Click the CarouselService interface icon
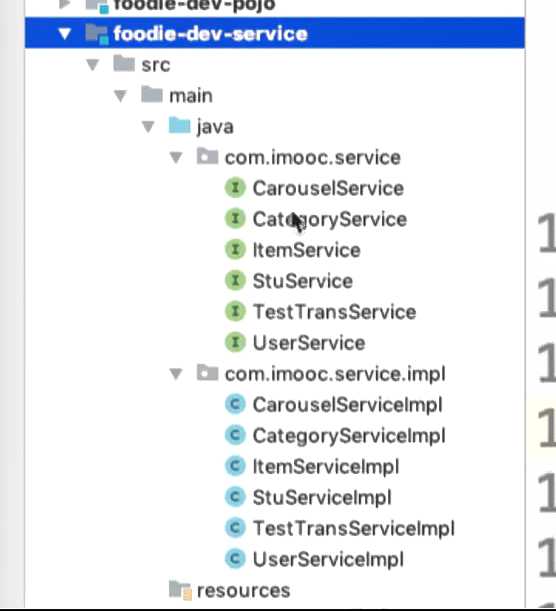This screenshot has height=611, width=556. tap(235, 188)
